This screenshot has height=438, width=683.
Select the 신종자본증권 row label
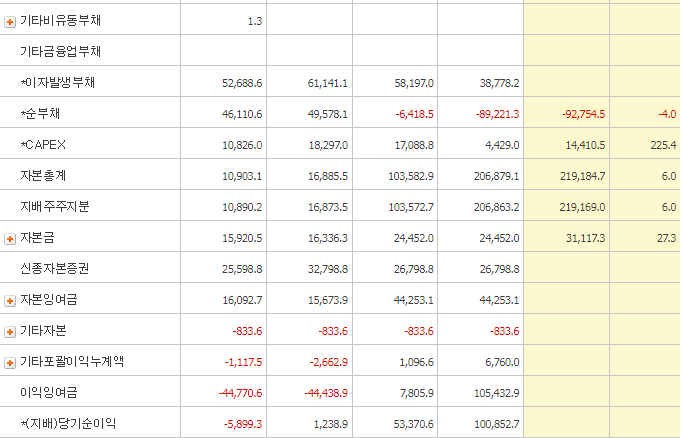[54, 268]
